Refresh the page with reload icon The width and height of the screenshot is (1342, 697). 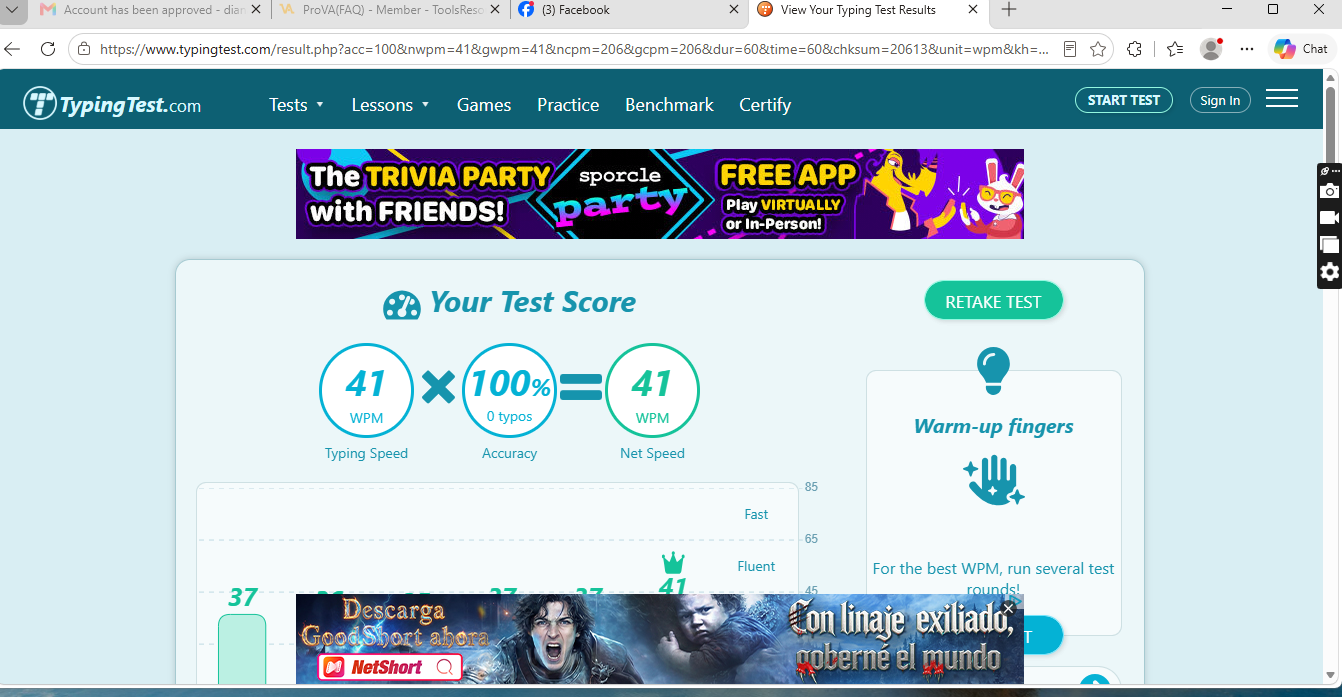click(x=47, y=48)
